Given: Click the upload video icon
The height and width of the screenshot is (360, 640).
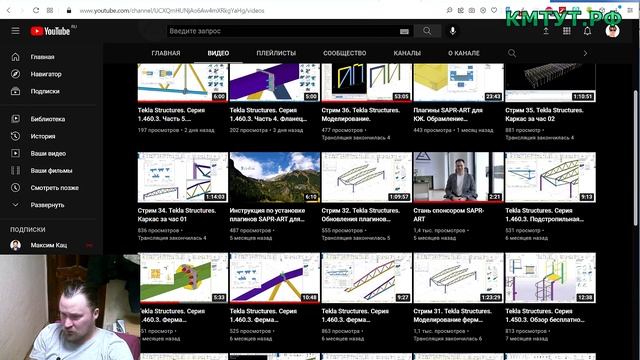Looking at the screenshot, I should pyautogui.click(x=546, y=31).
